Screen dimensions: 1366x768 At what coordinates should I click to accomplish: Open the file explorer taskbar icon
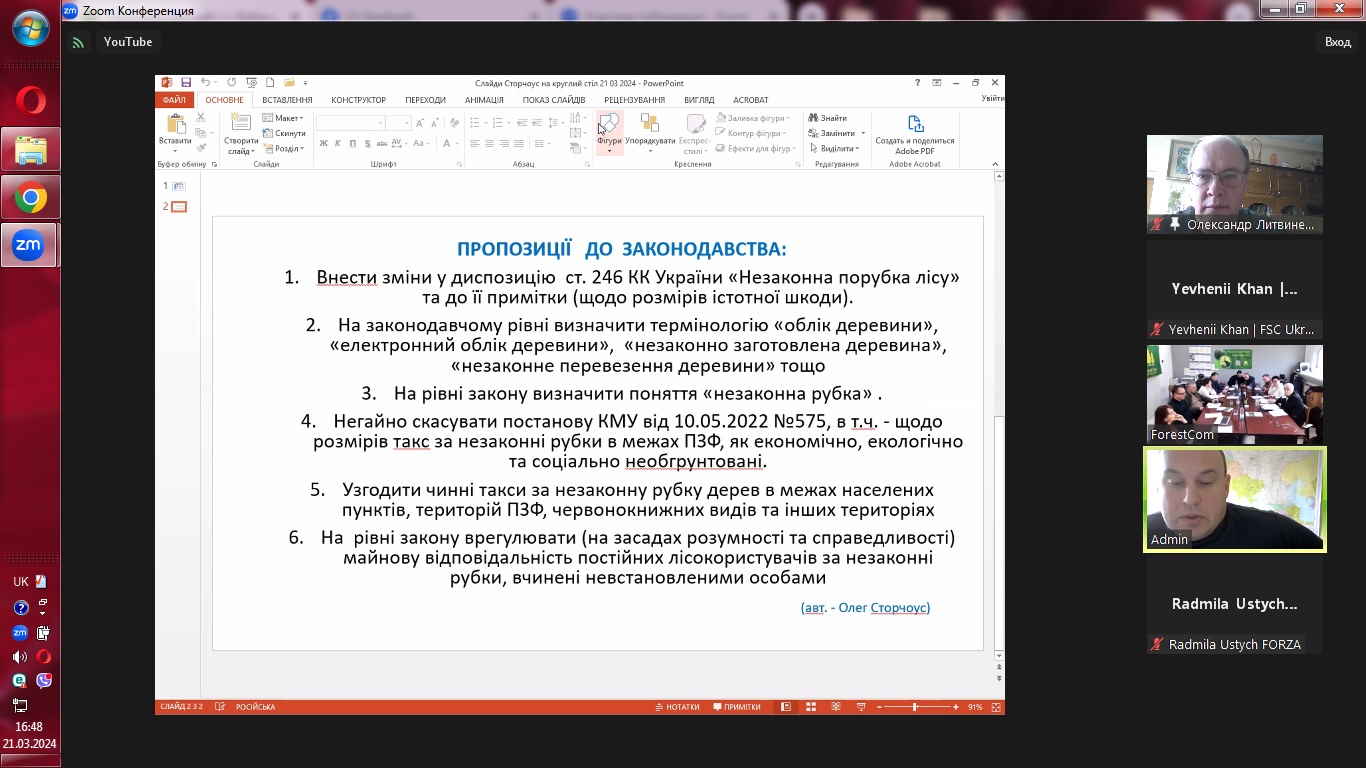(x=30, y=150)
